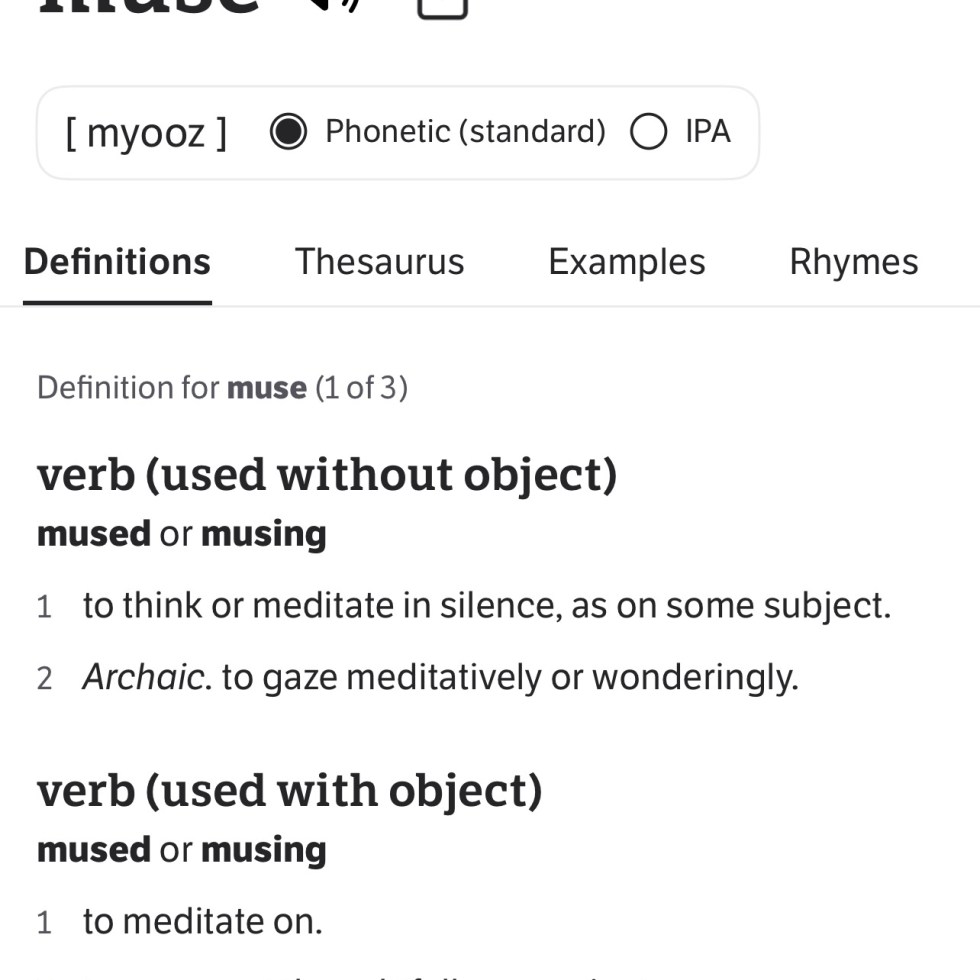This screenshot has width=980, height=980.
Task: Switch pronunciation to IPA radio button
Action: [x=649, y=132]
